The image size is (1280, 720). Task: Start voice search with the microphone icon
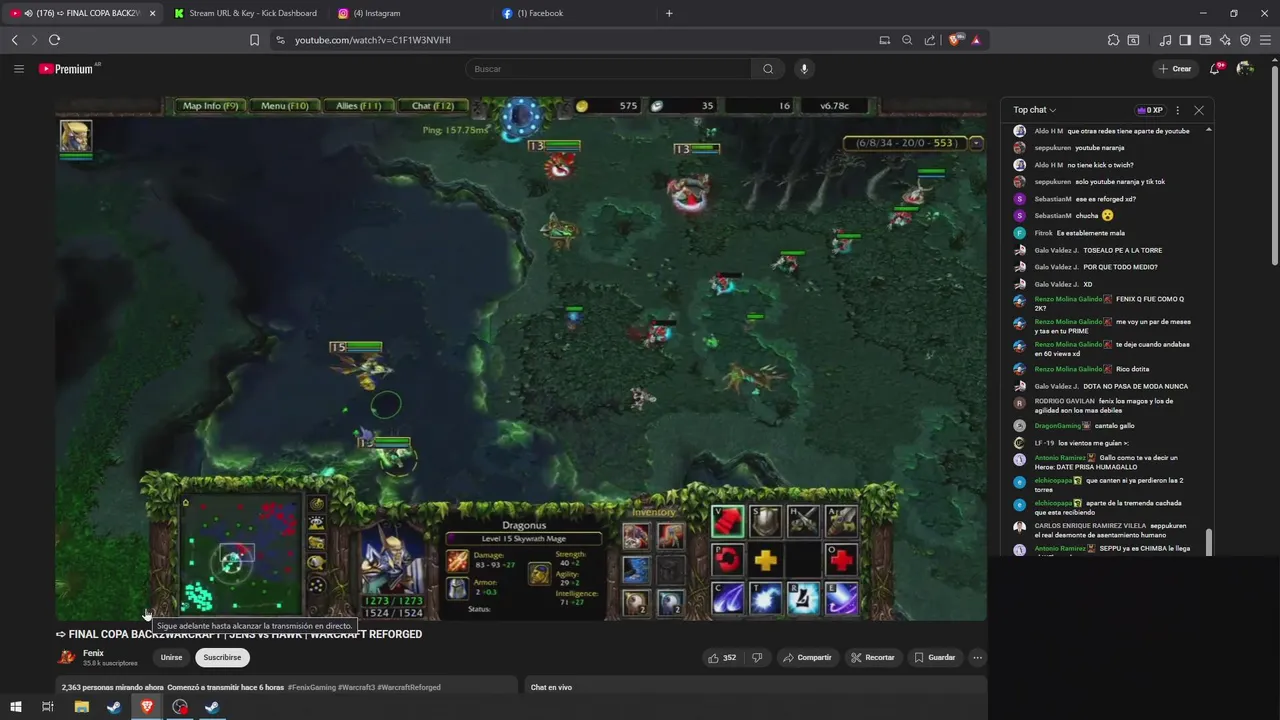coord(803,69)
